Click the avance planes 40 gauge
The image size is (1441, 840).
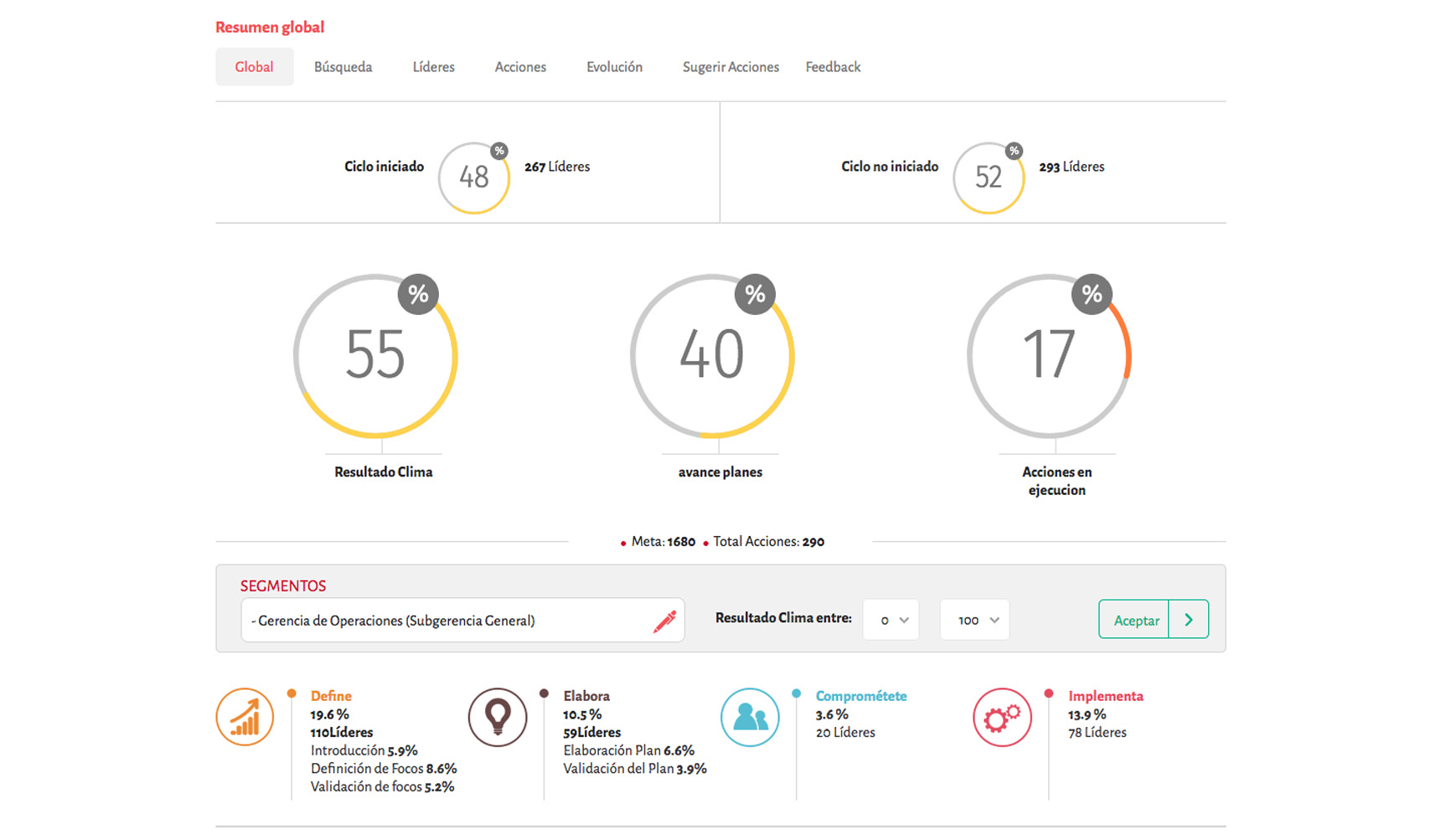pyautogui.click(x=712, y=356)
